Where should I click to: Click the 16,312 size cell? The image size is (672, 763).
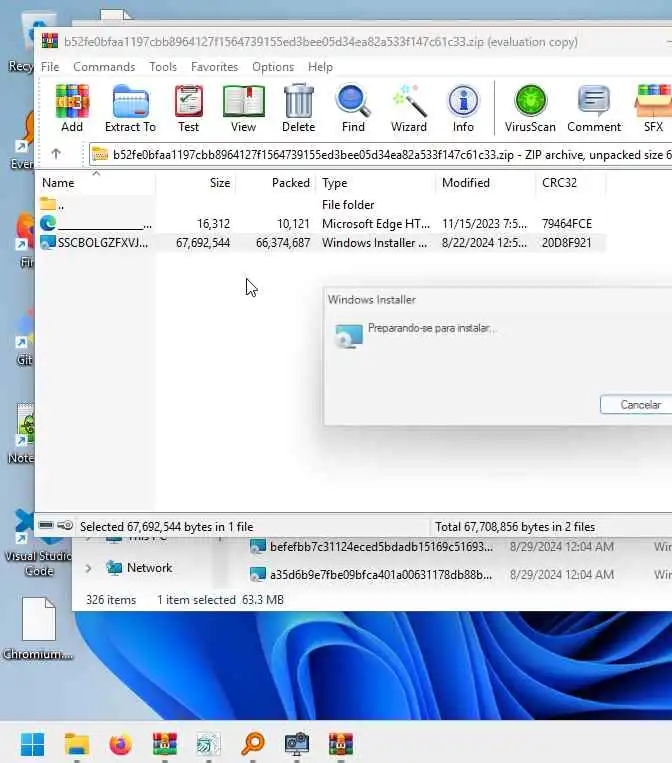point(213,223)
